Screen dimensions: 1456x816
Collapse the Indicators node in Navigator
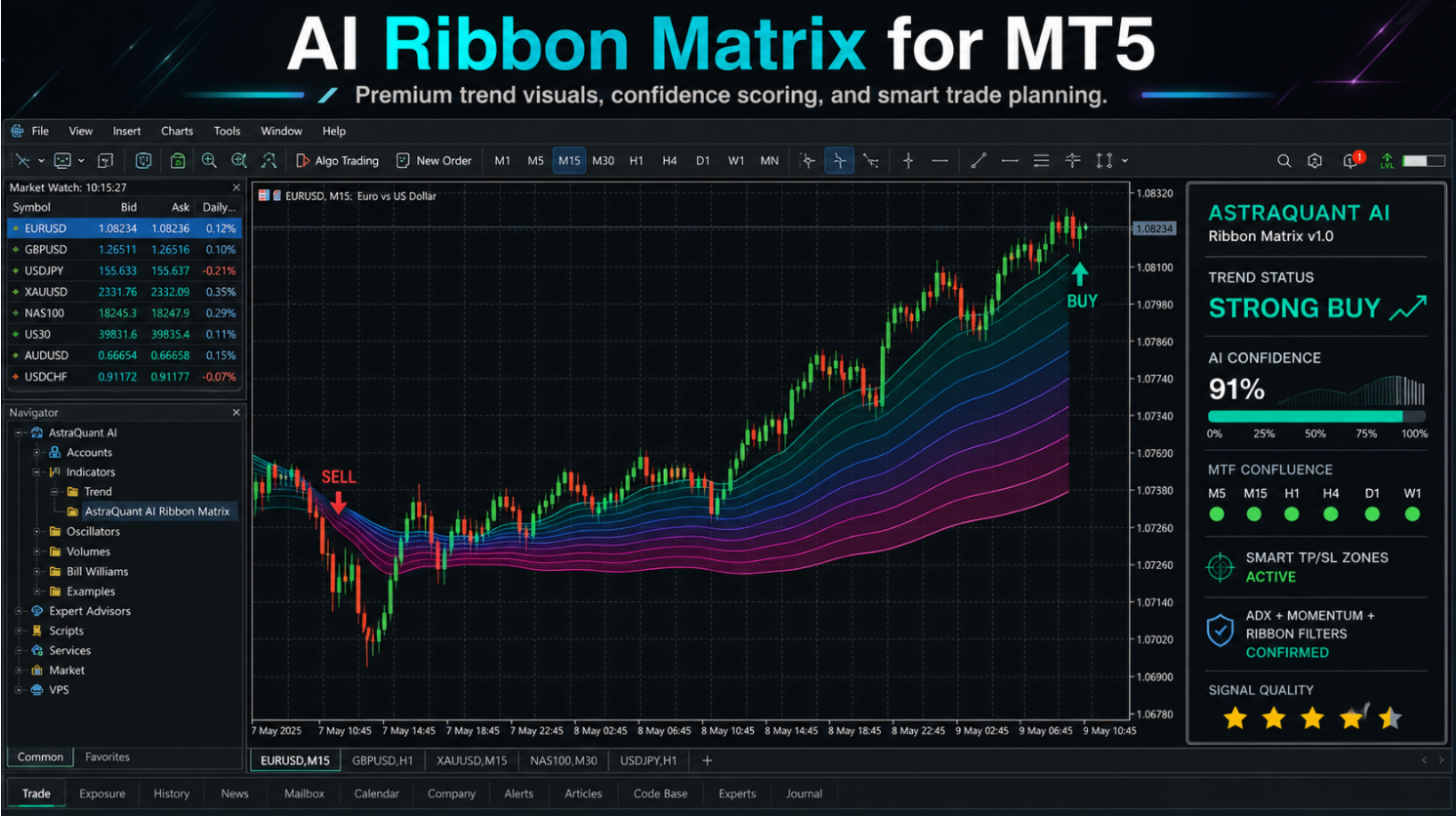36,471
